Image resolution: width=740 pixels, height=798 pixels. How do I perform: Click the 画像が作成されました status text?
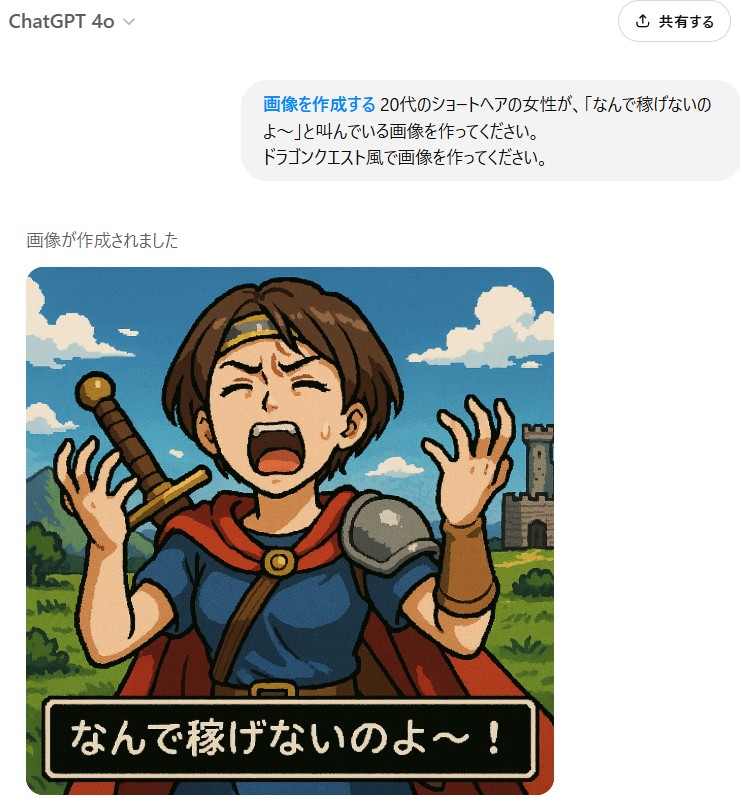click(x=102, y=240)
